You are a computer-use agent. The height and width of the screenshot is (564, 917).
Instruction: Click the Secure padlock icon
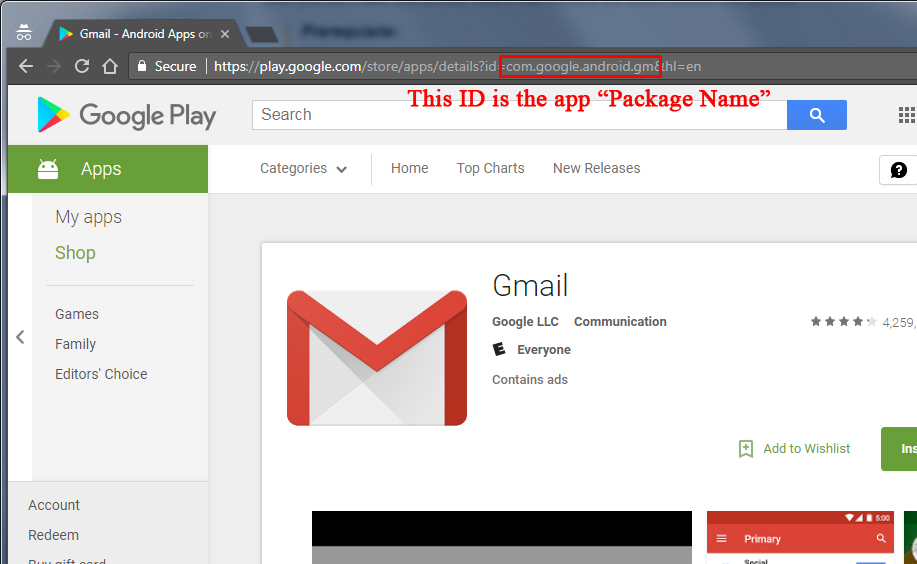click(x=142, y=66)
